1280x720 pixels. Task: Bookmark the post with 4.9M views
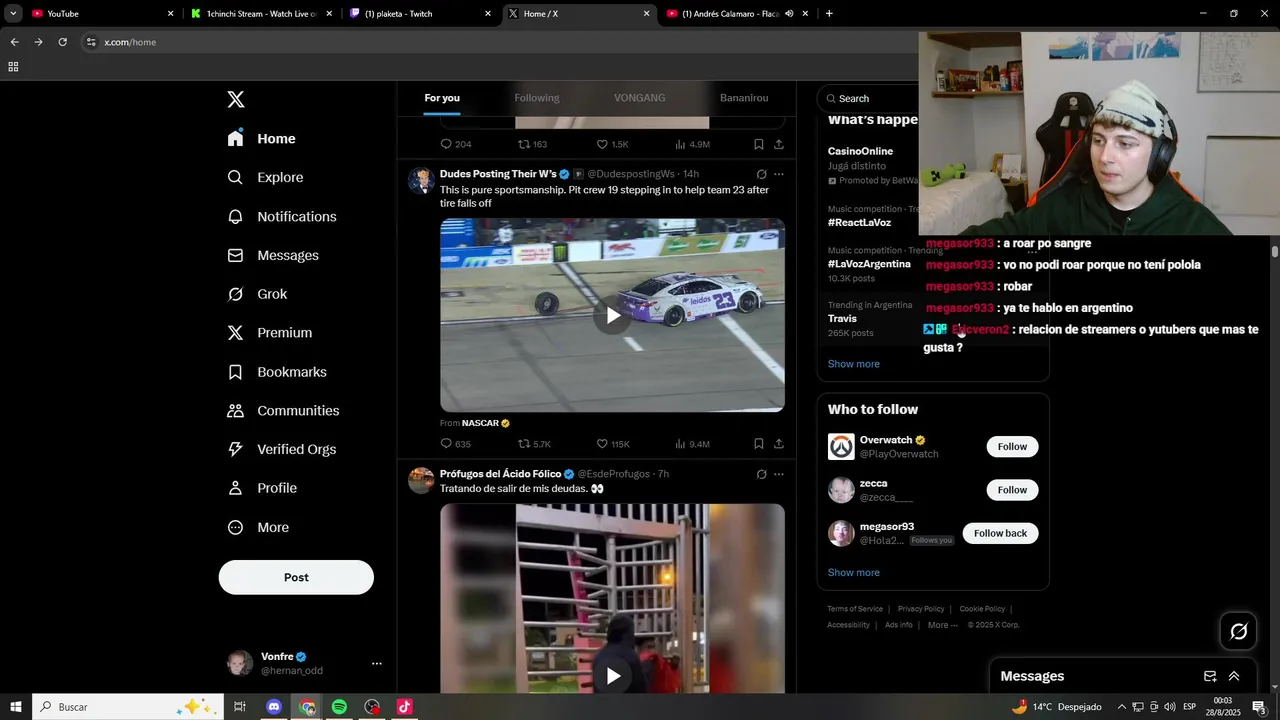point(759,145)
